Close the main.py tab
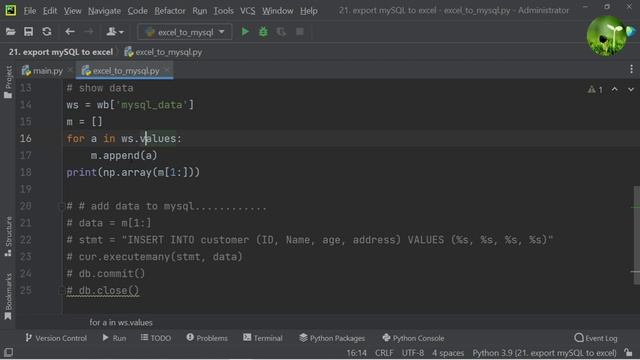Screen dimensions: 640x360 tap(70, 70)
